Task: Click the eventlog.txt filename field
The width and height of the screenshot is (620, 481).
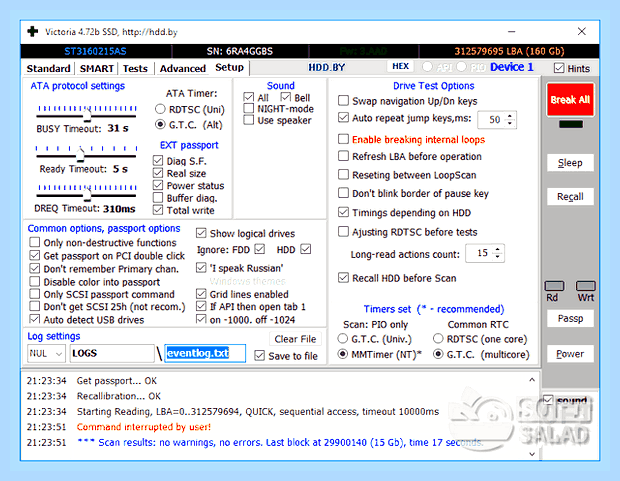Action: coord(205,353)
